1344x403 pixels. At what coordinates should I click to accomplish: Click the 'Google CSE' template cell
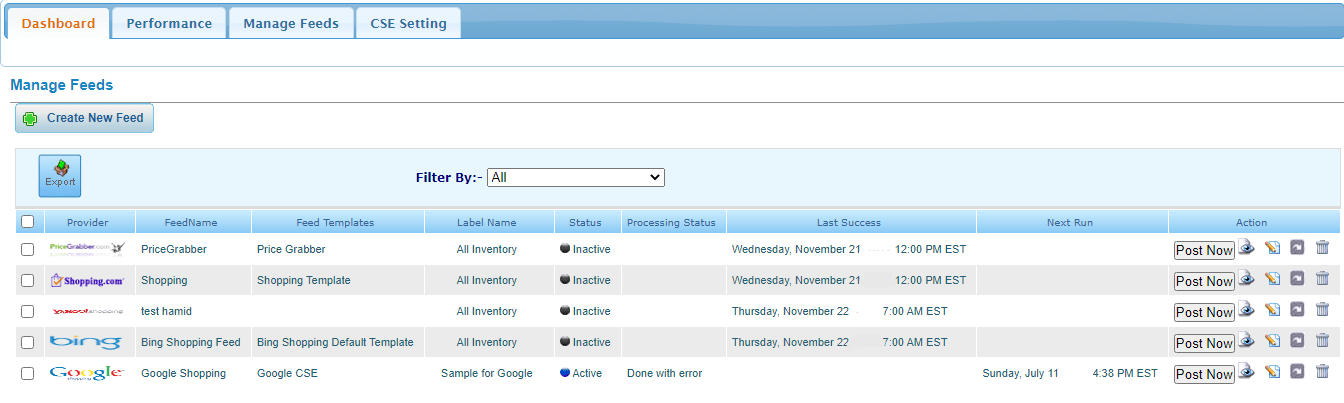[x=289, y=373]
